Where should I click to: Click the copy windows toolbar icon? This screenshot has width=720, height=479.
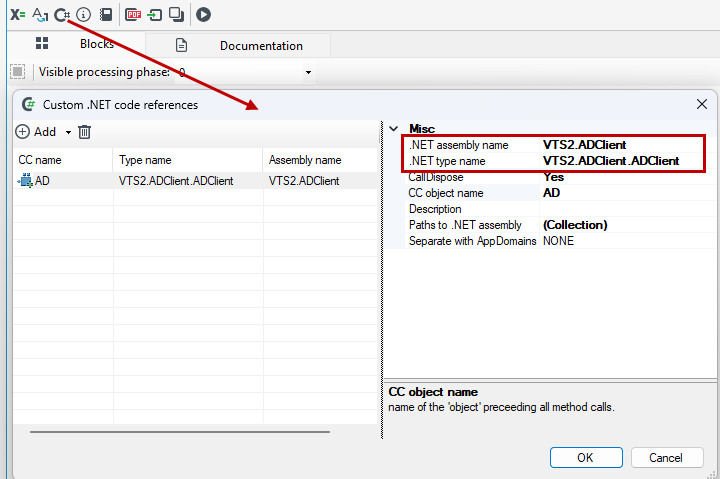point(176,15)
